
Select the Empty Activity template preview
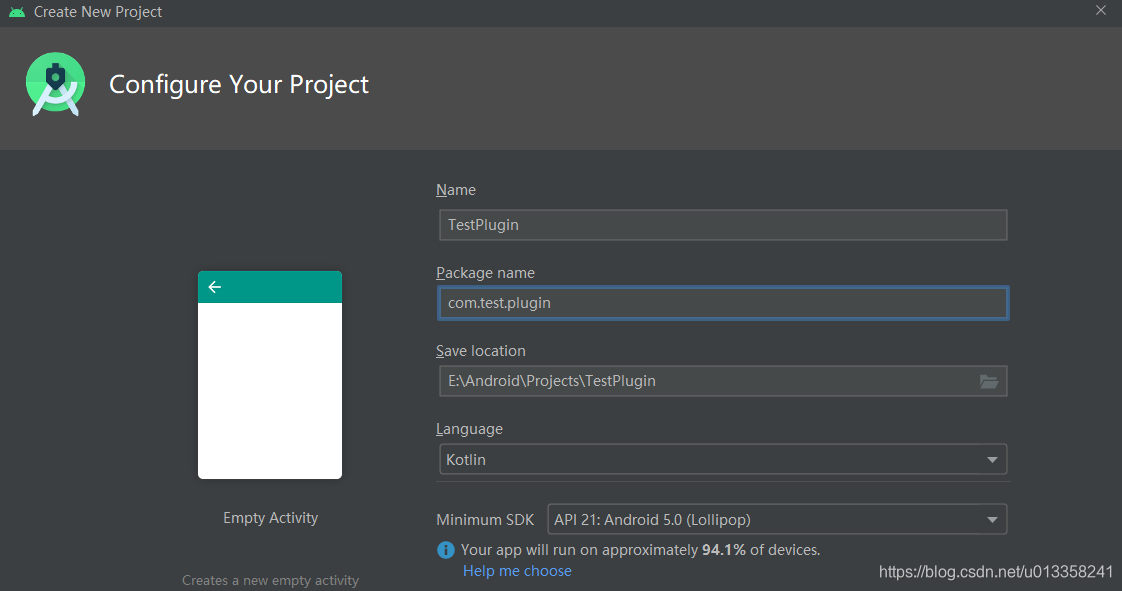[270, 374]
